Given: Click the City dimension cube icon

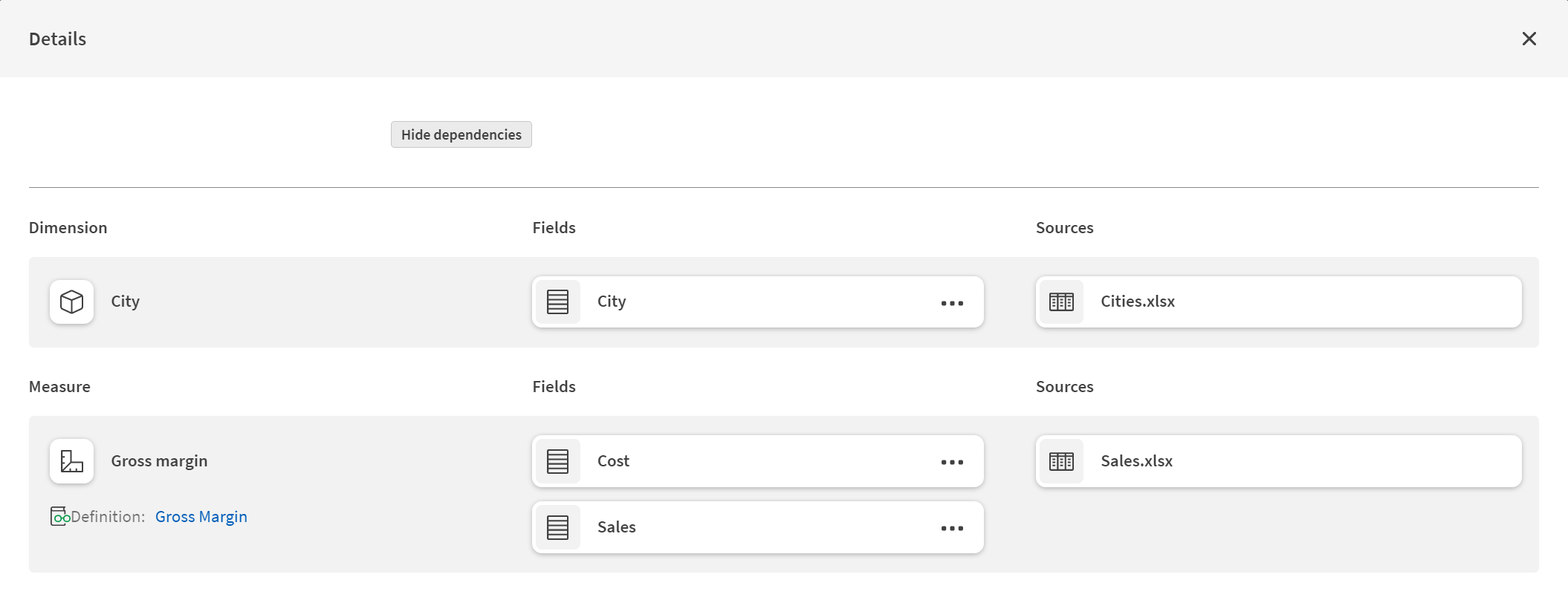Looking at the screenshot, I should [72, 302].
